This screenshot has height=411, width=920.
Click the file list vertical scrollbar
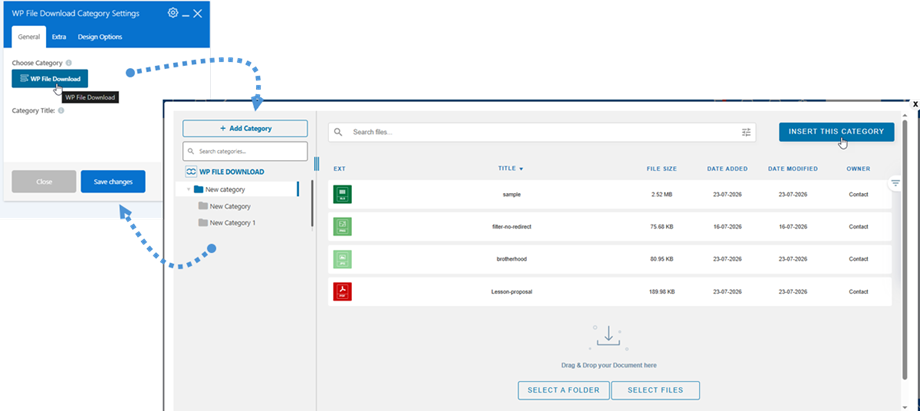click(x=905, y=250)
